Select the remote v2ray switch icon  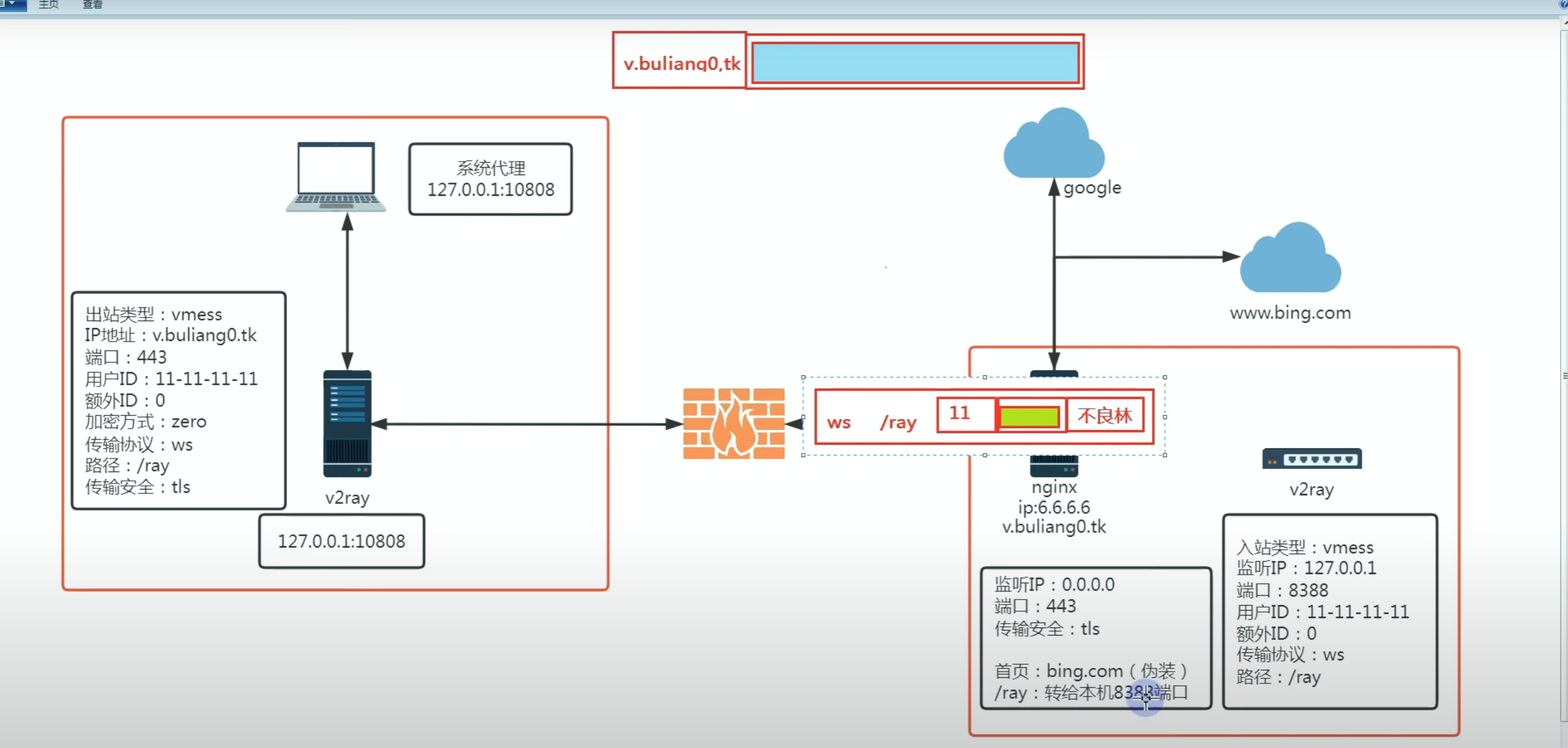point(1312,458)
